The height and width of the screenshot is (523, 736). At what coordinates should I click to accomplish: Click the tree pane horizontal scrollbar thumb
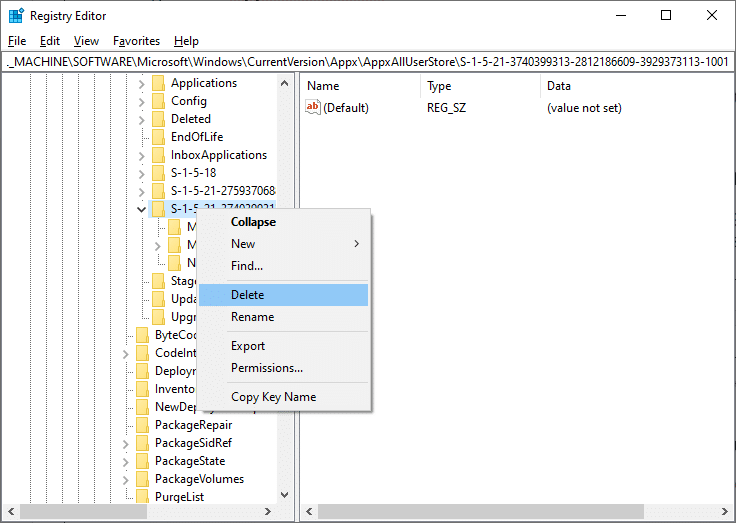coord(84,512)
